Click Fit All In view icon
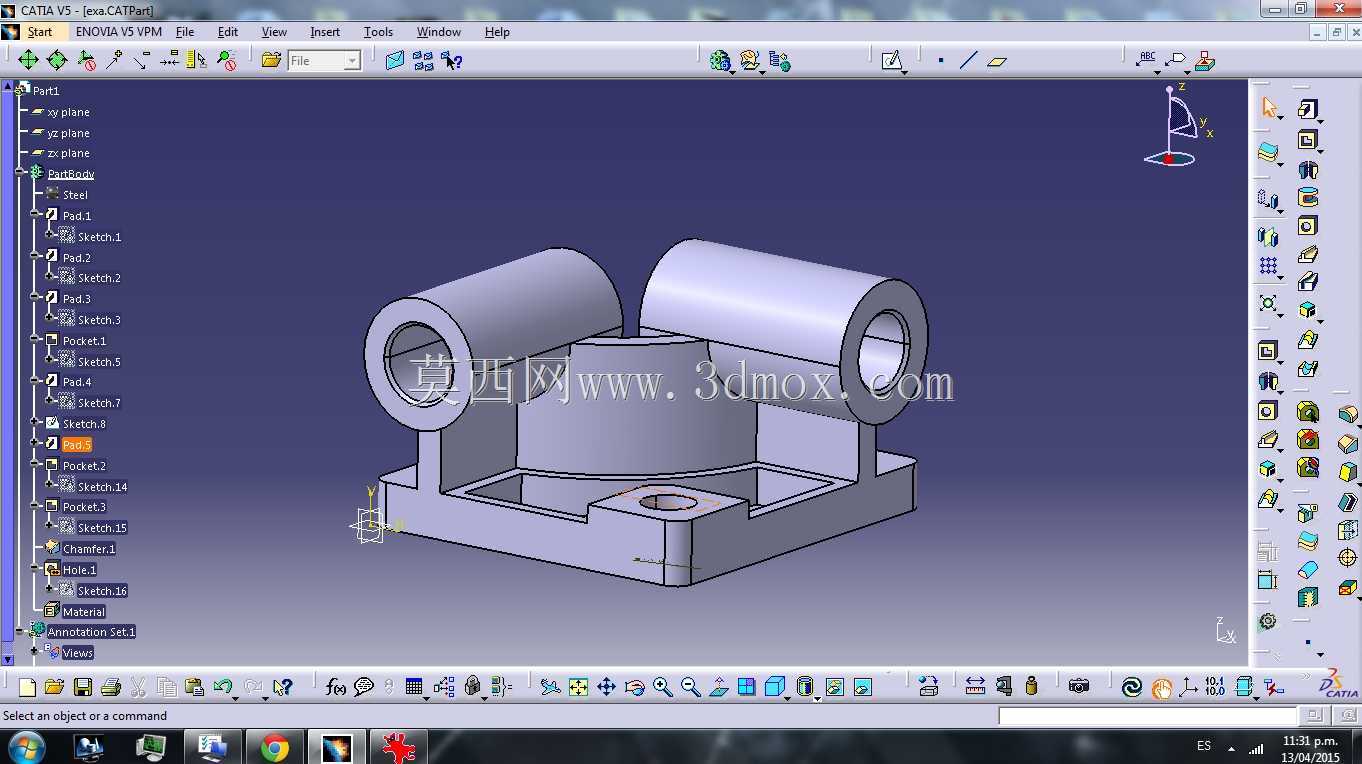1362x764 pixels. (x=578, y=687)
